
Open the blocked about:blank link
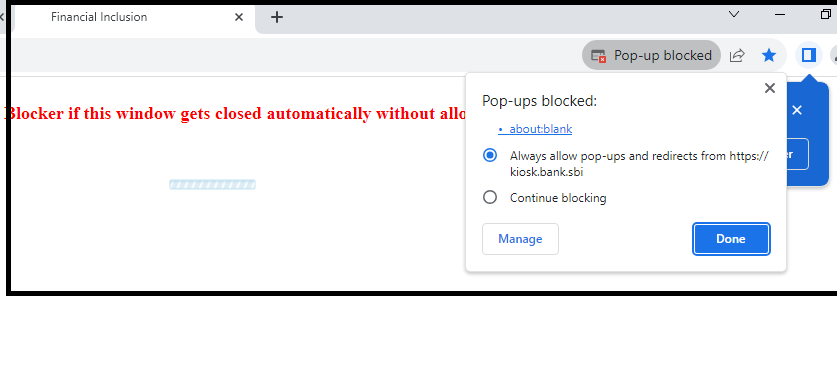pos(541,129)
